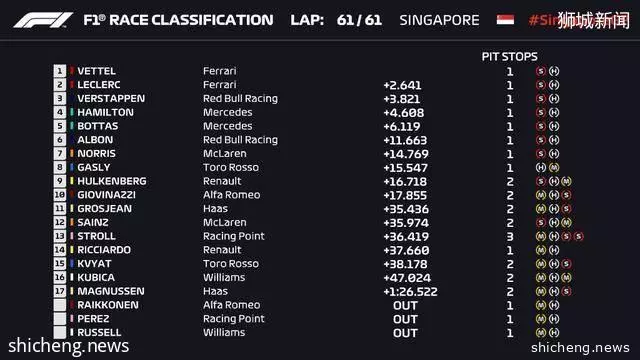640x360 pixels.
Task: Select driver name HAMILTON
Action: pyautogui.click(x=105, y=112)
